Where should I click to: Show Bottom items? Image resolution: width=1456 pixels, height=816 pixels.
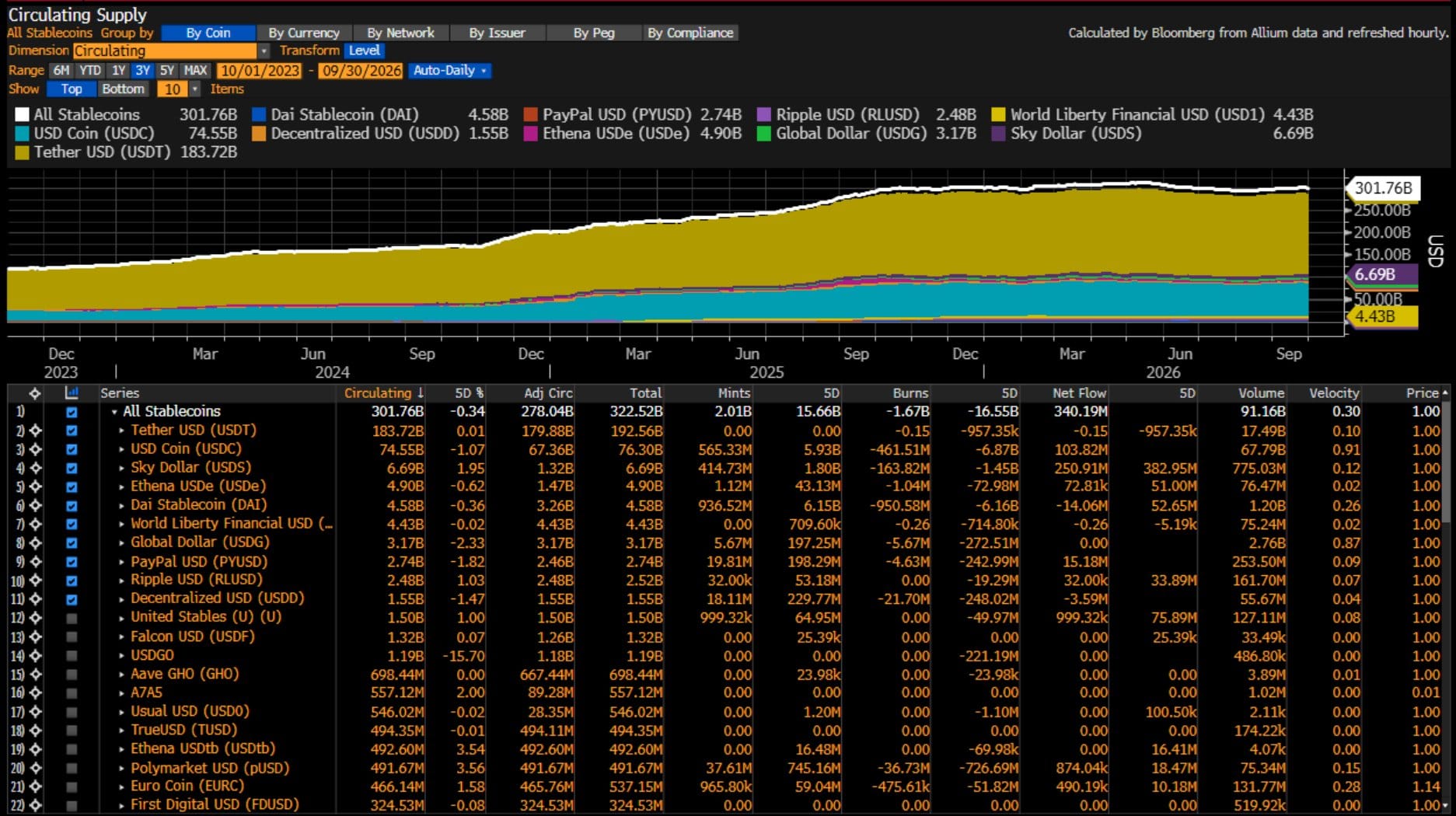tap(123, 89)
